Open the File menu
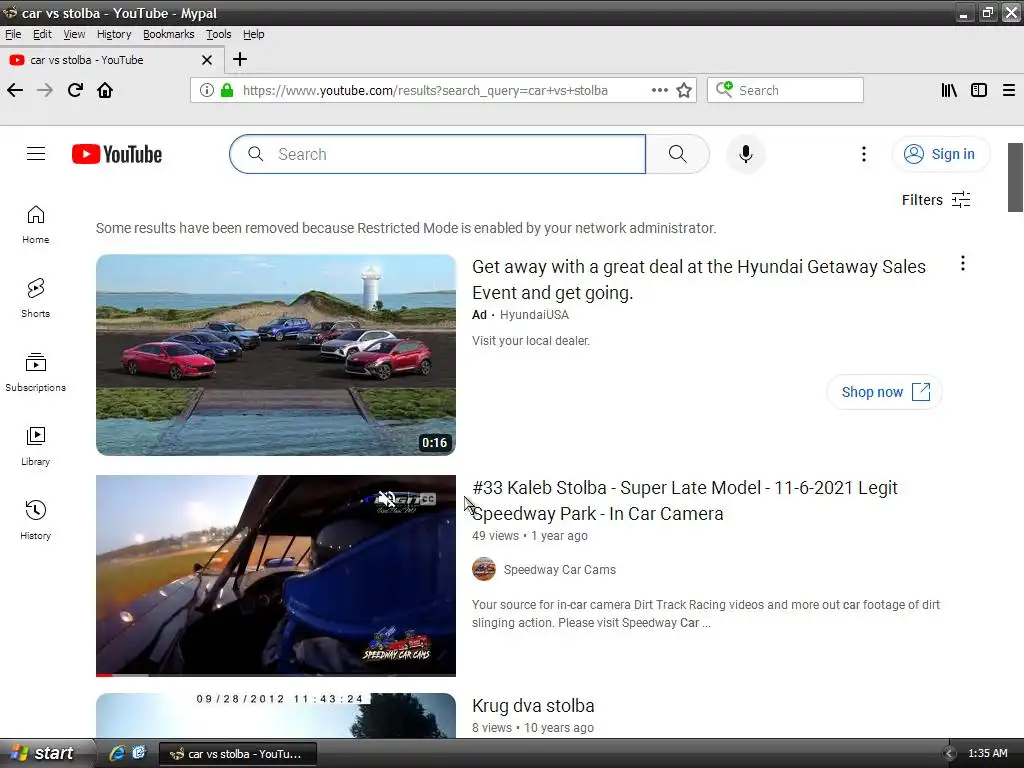The width and height of the screenshot is (1024, 768). click(x=13, y=34)
